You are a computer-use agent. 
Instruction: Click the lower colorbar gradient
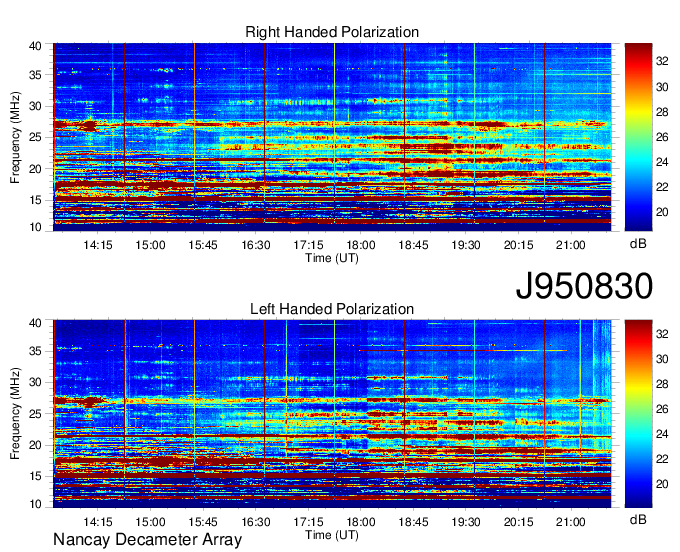(638, 414)
